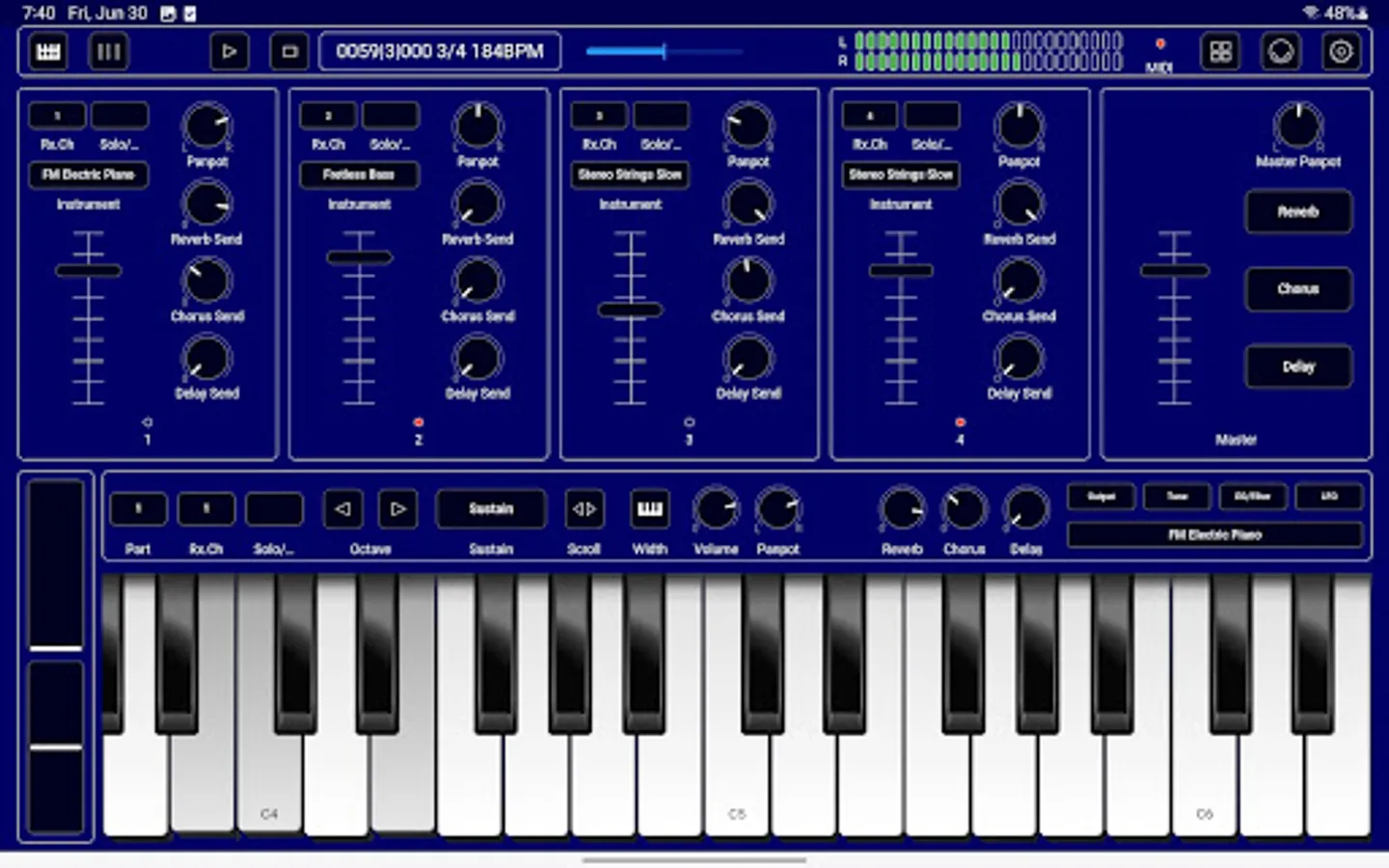Click the Master Panpot knob
This screenshot has width=1389, height=868.
pos(1297,126)
